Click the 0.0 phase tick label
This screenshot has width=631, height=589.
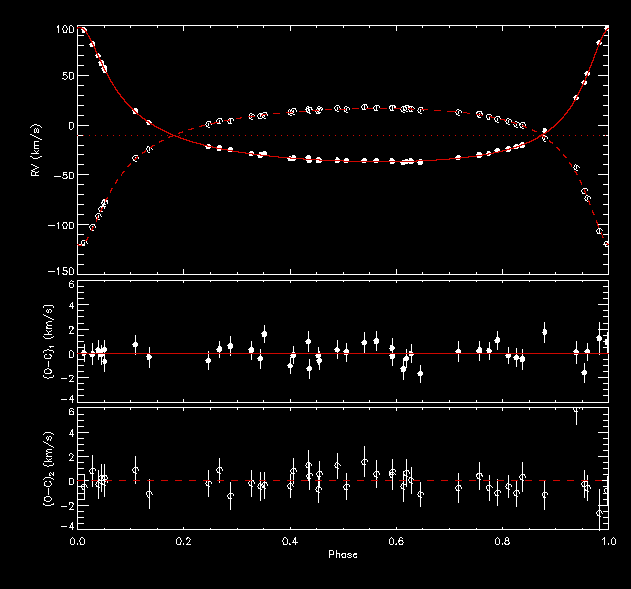pyautogui.click(x=78, y=540)
